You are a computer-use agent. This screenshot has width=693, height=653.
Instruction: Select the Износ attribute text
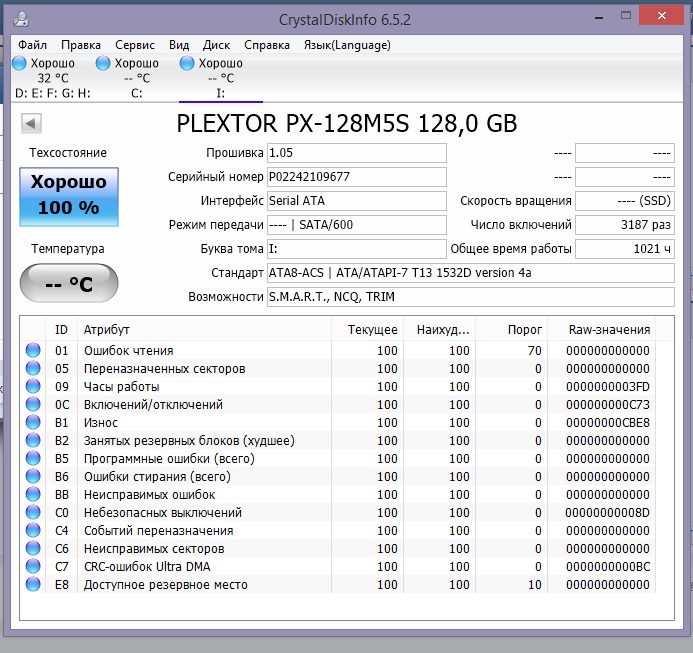pyautogui.click(x=101, y=423)
